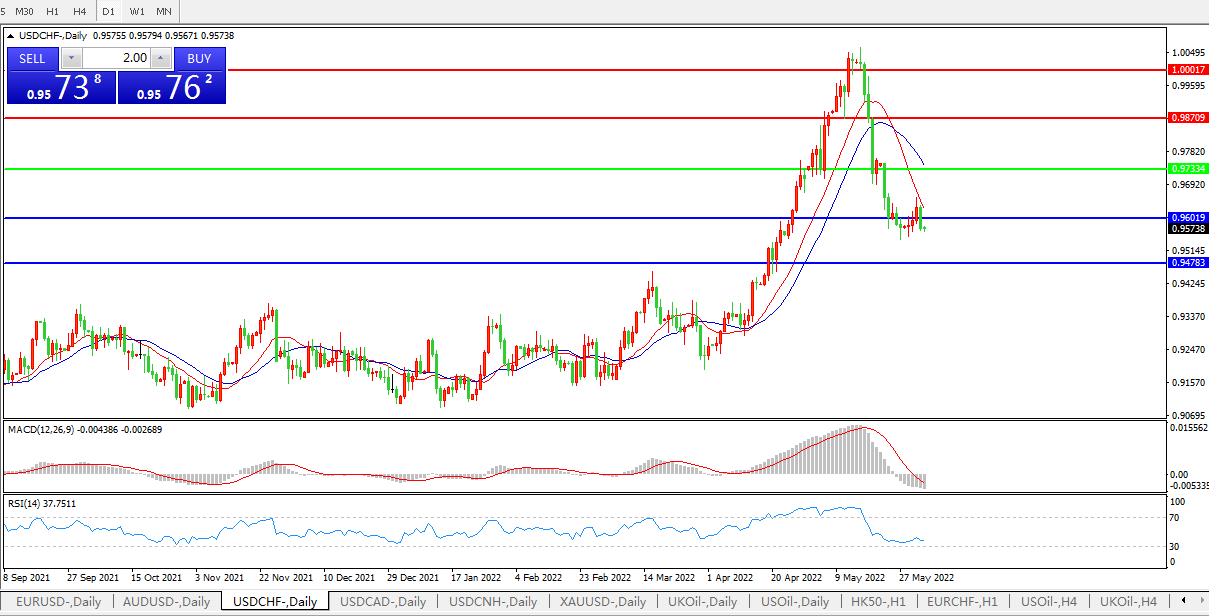Change to the W1 weekly timeframe
This screenshot has width=1209, height=616.
tap(137, 11)
